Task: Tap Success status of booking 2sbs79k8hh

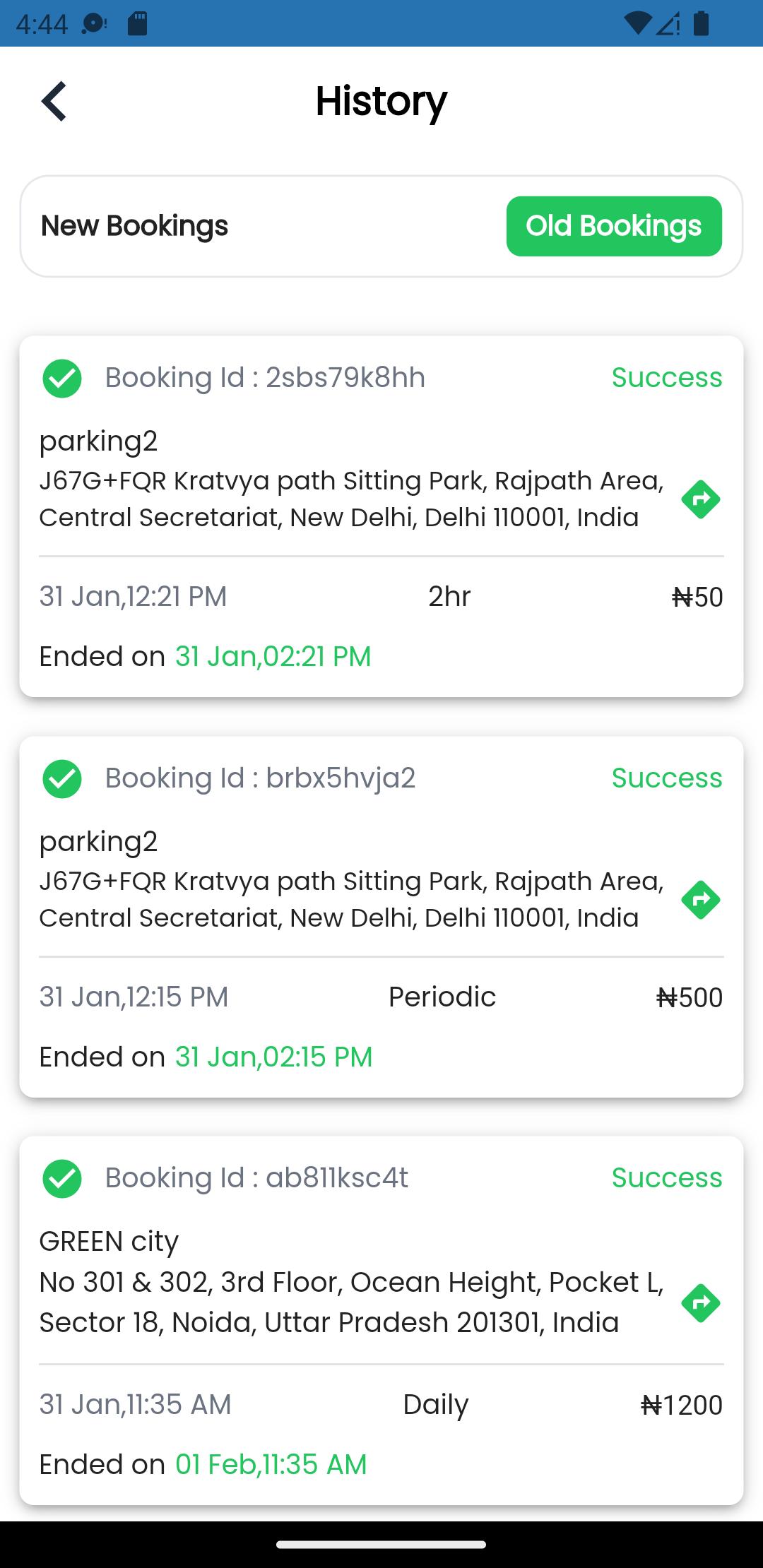Action: tap(667, 377)
